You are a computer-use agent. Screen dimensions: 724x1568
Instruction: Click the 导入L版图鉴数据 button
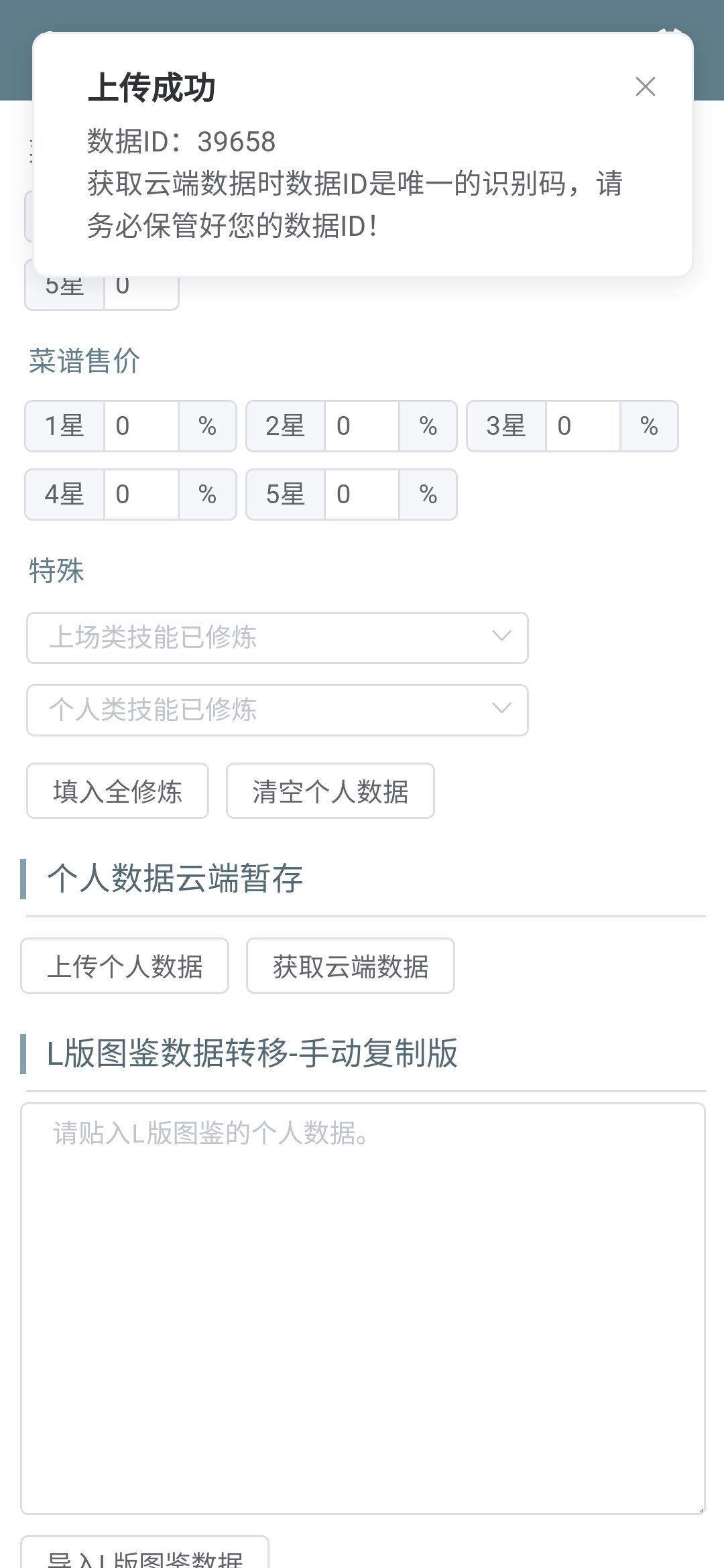click(x=145, y=1553)
